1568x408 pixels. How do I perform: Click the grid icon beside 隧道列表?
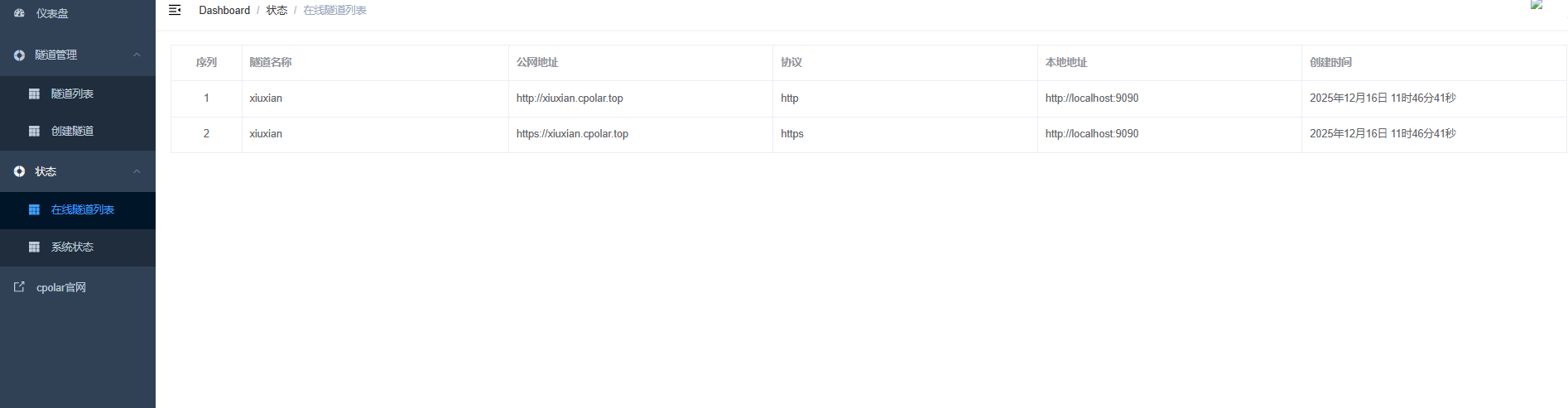34,94
